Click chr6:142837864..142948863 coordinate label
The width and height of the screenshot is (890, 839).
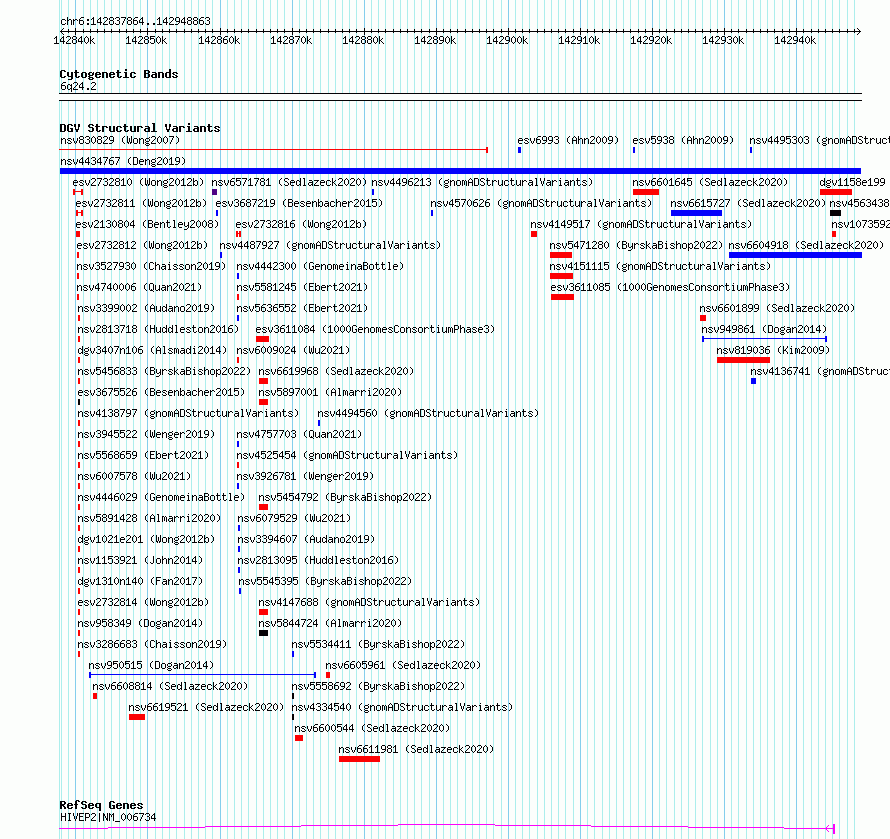click(135, 21)
